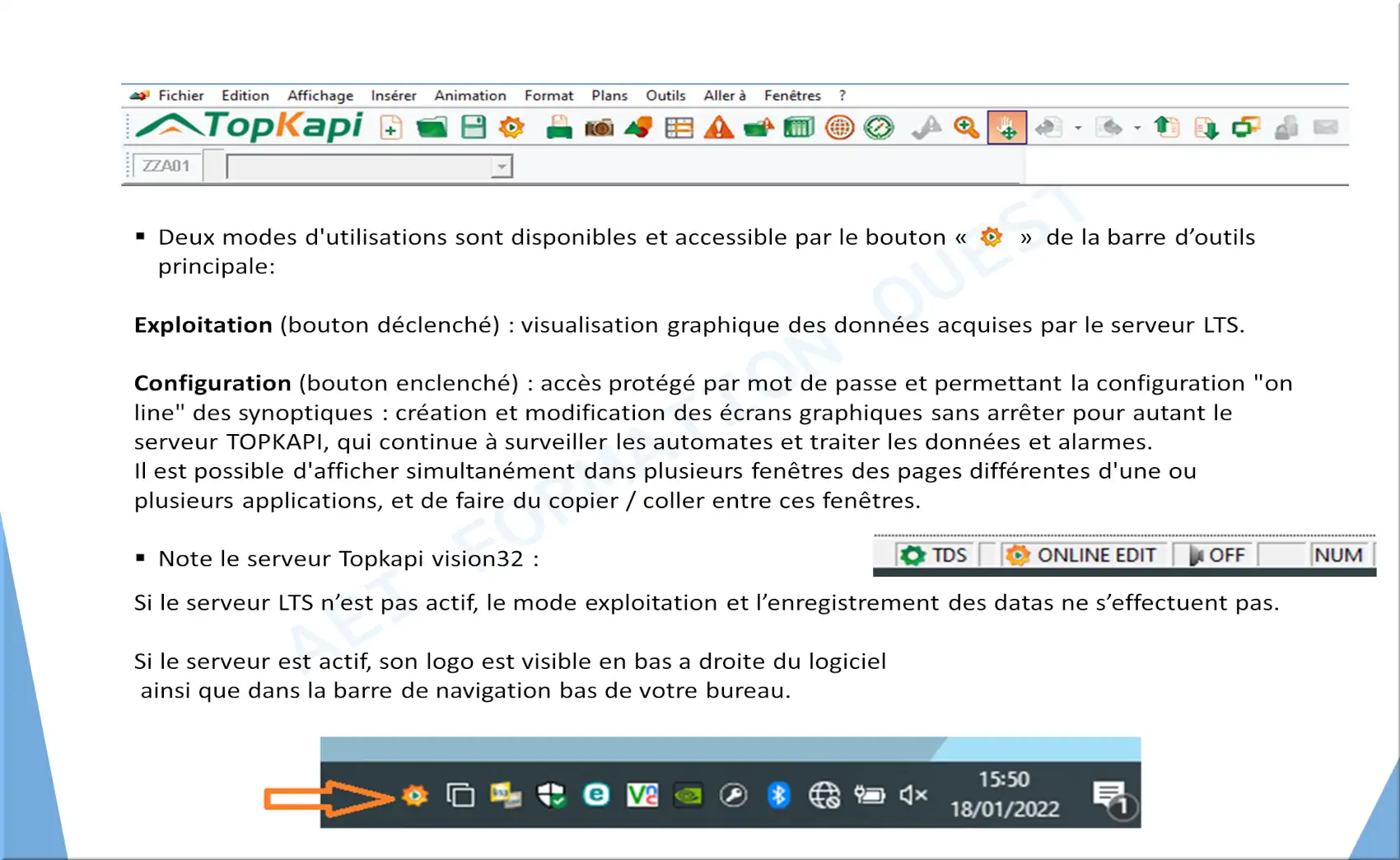Image resolution: width=1400 pixels, height=860 pixels.
Task: Click the green calendar grid icon
Action: tap(799, 128)
